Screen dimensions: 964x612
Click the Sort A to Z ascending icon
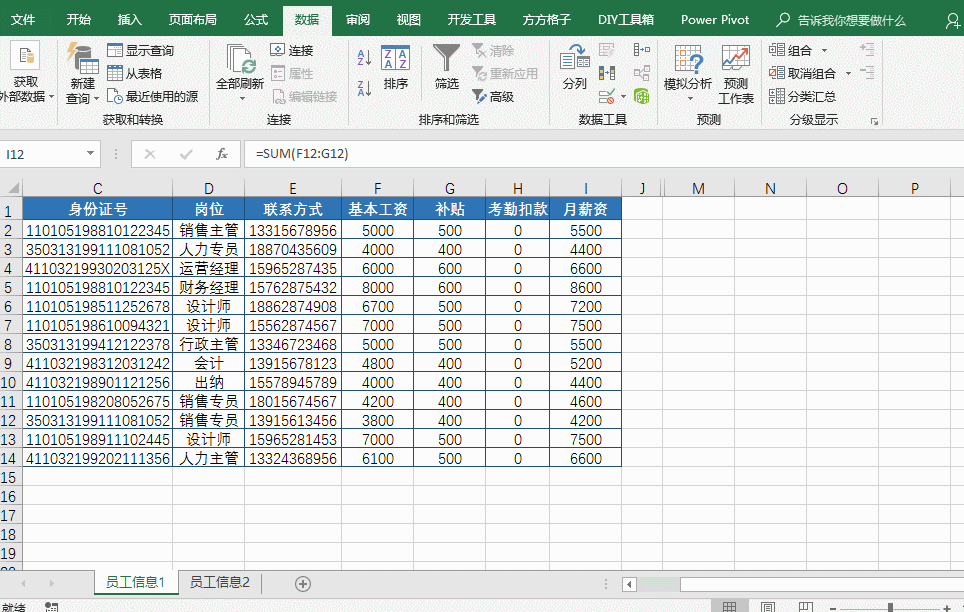[x=364, y=60]
